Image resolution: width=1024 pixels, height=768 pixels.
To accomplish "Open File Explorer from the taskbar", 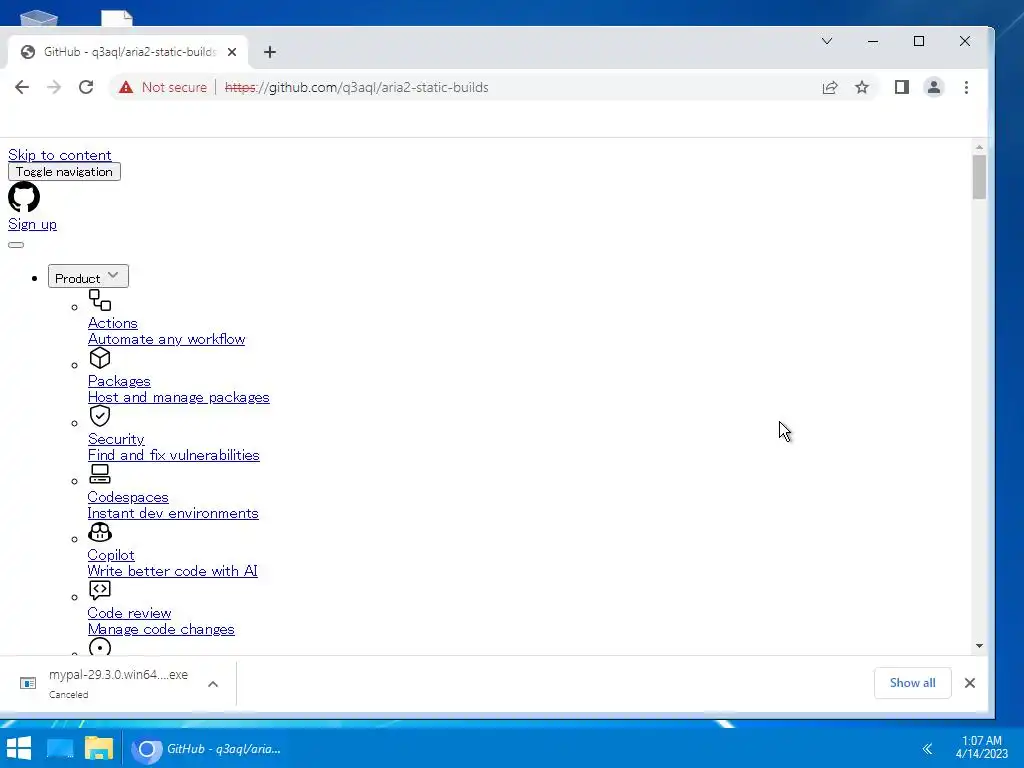I will [99, 749].
